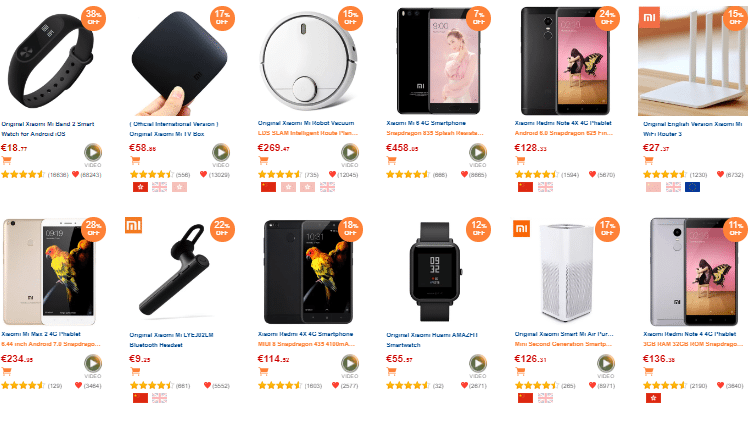Favorite the Xiaomi Mi 6 smartphone heart
The height and width of the screenshot is (421, 750).
464,175
